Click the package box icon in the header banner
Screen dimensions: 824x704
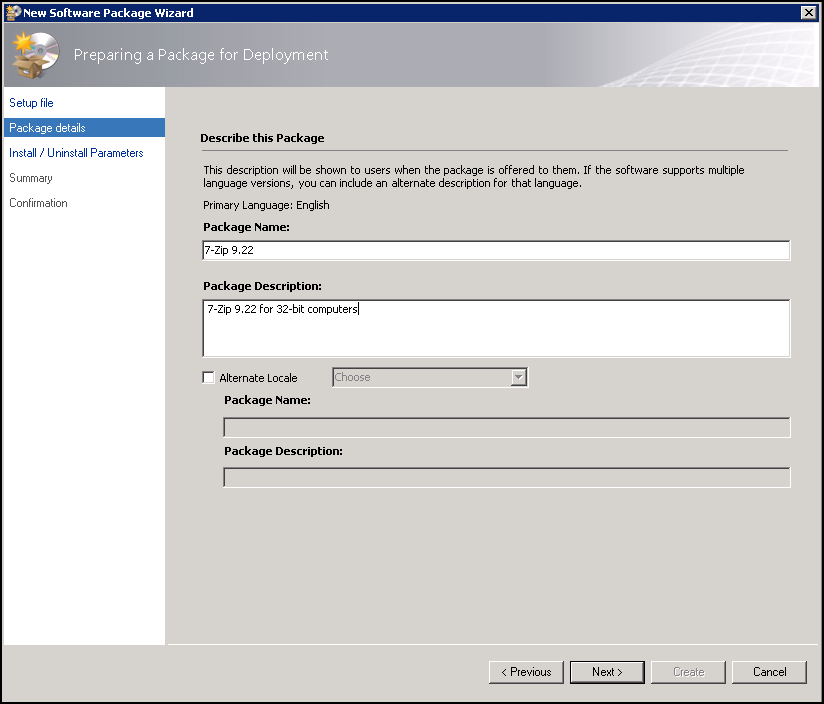[x=35, y=55]
